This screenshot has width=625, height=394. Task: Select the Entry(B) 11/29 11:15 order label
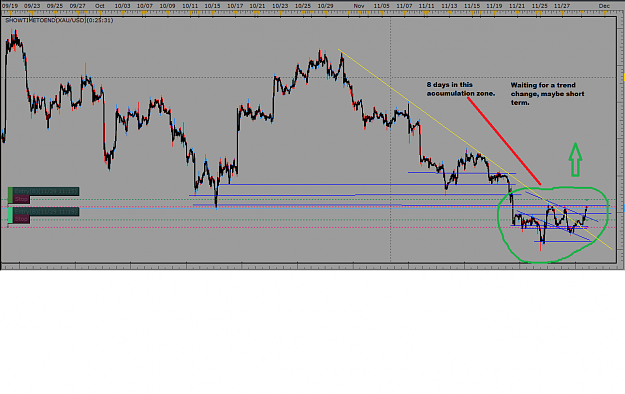[x=46, y=191]
